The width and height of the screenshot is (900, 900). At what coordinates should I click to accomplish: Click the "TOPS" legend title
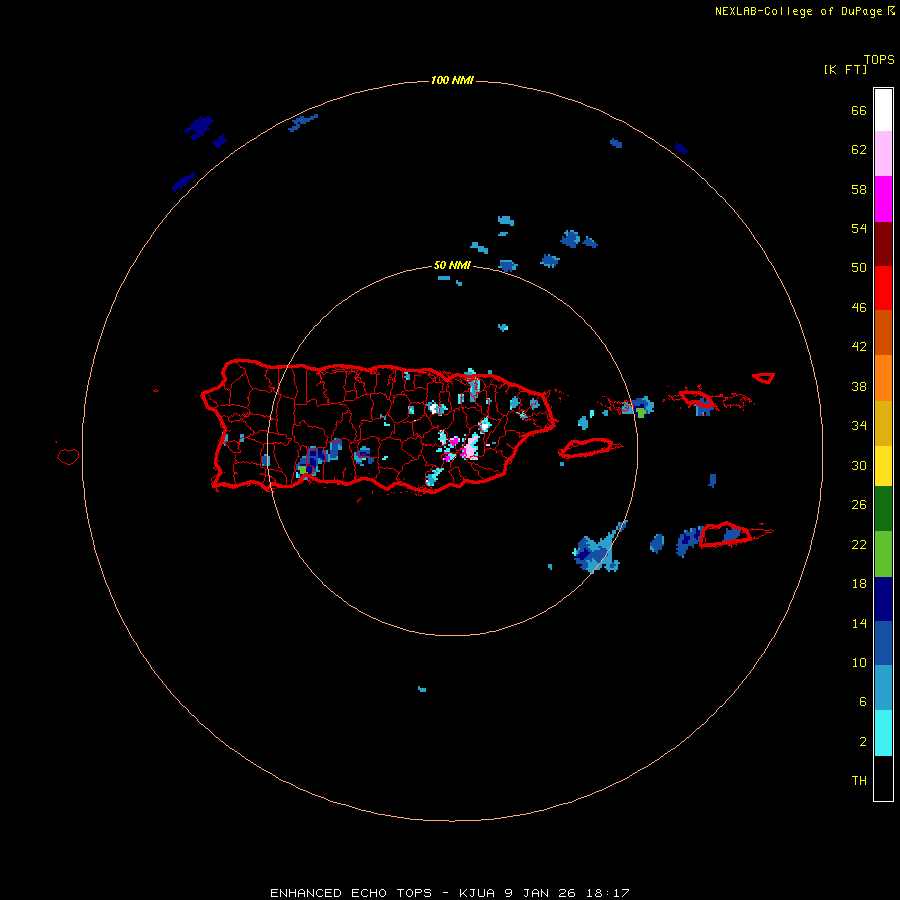click(x=879, y=59)
